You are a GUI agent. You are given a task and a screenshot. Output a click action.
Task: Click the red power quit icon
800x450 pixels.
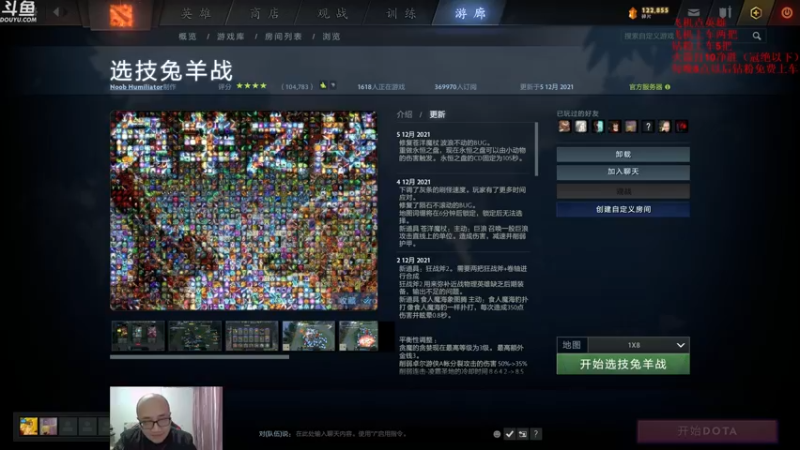(x=787, y=13)
